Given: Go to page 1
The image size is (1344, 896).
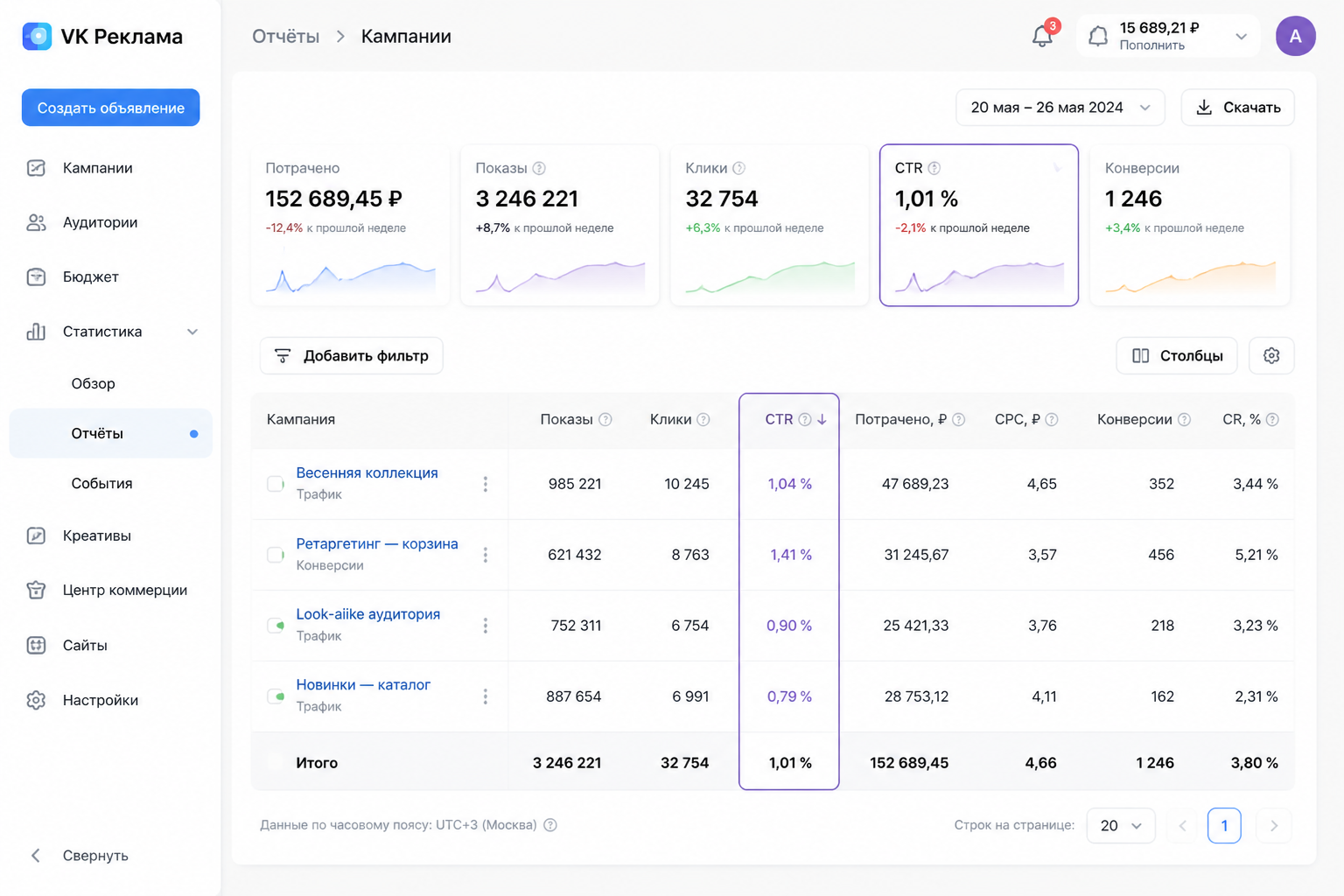Looking at the screenshot, I should (1224, 826).
